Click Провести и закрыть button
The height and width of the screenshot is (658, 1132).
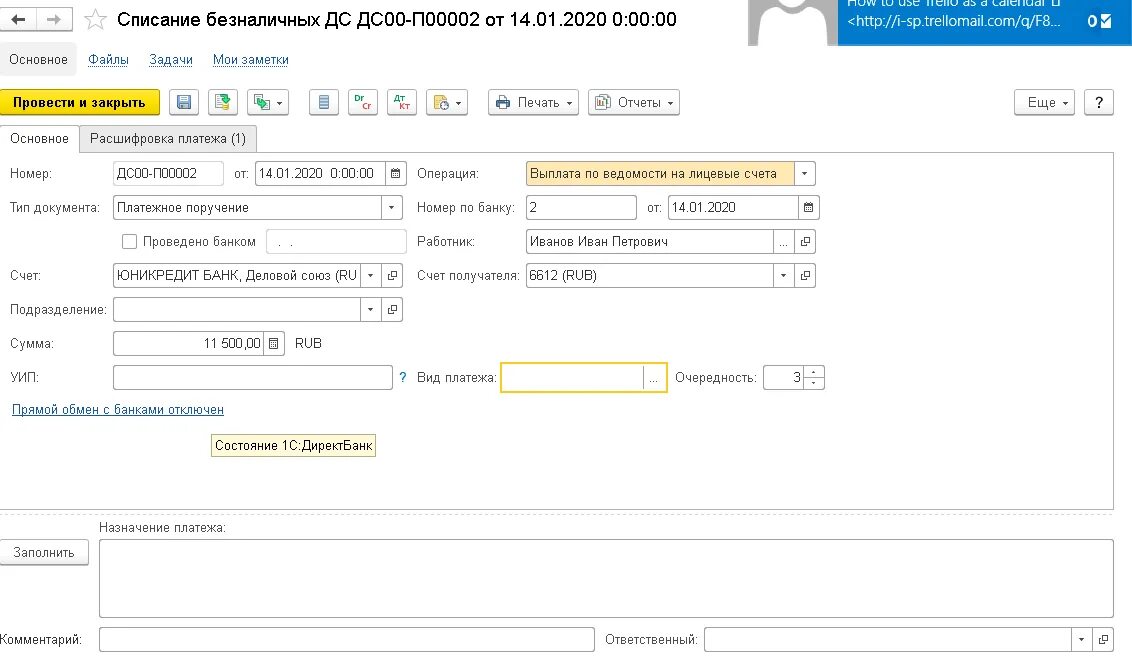pyautogui.click(x=79, y=103)
